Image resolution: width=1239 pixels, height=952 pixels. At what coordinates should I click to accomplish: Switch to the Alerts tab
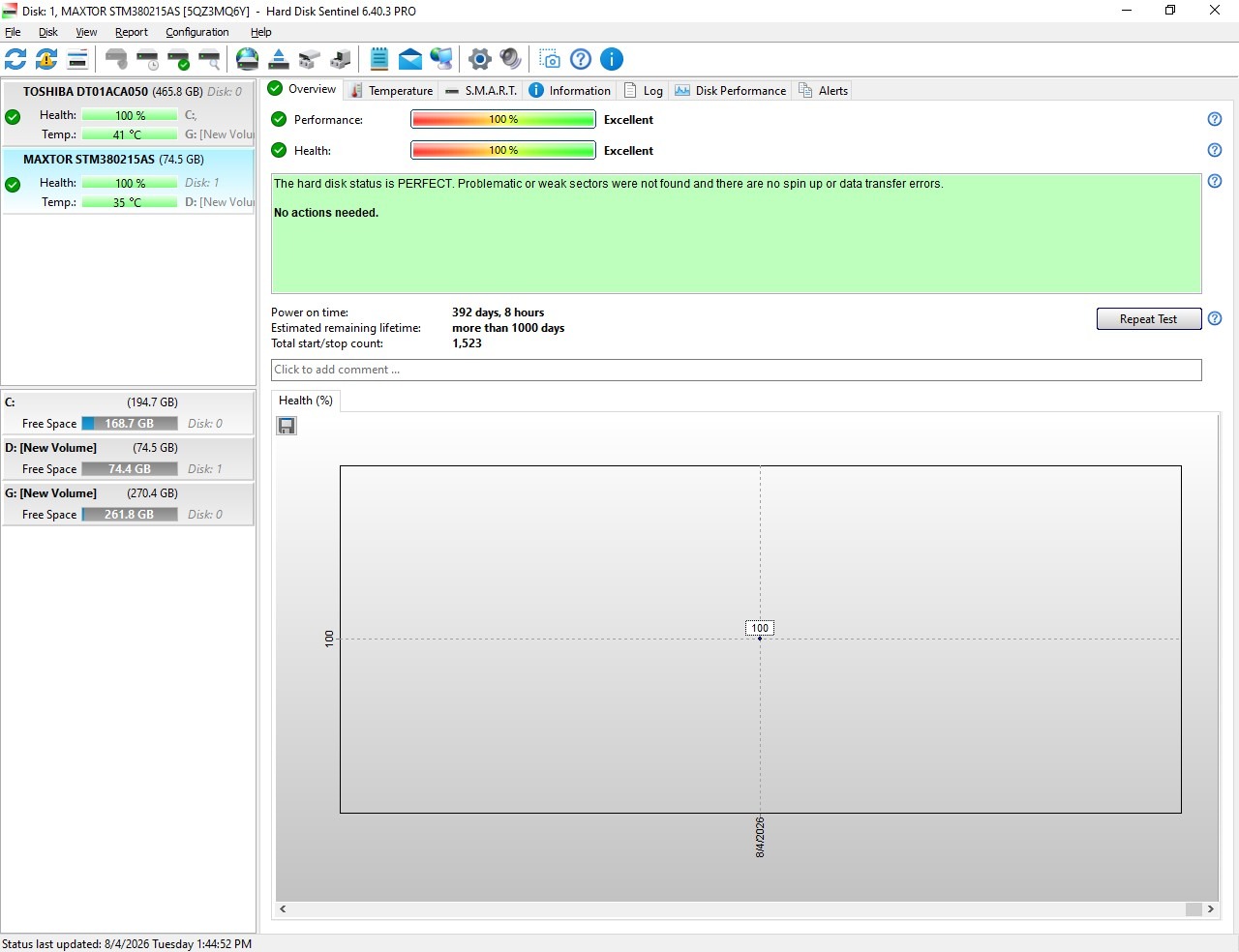click(823, 90)
